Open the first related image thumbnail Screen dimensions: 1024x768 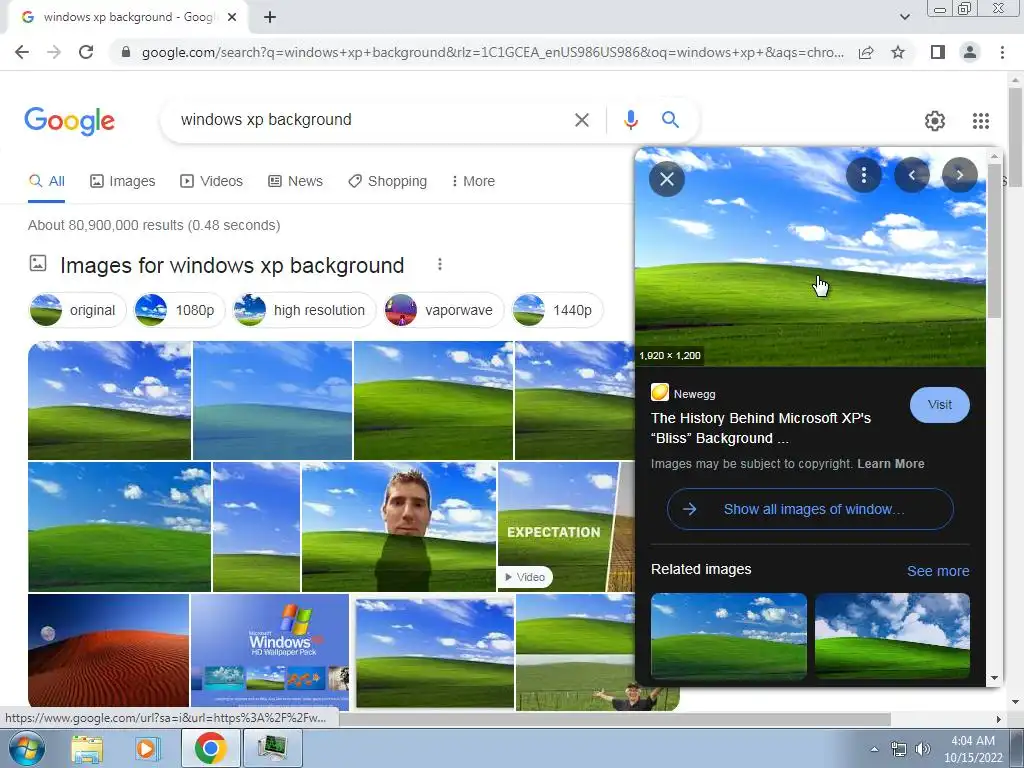[729, 636]
